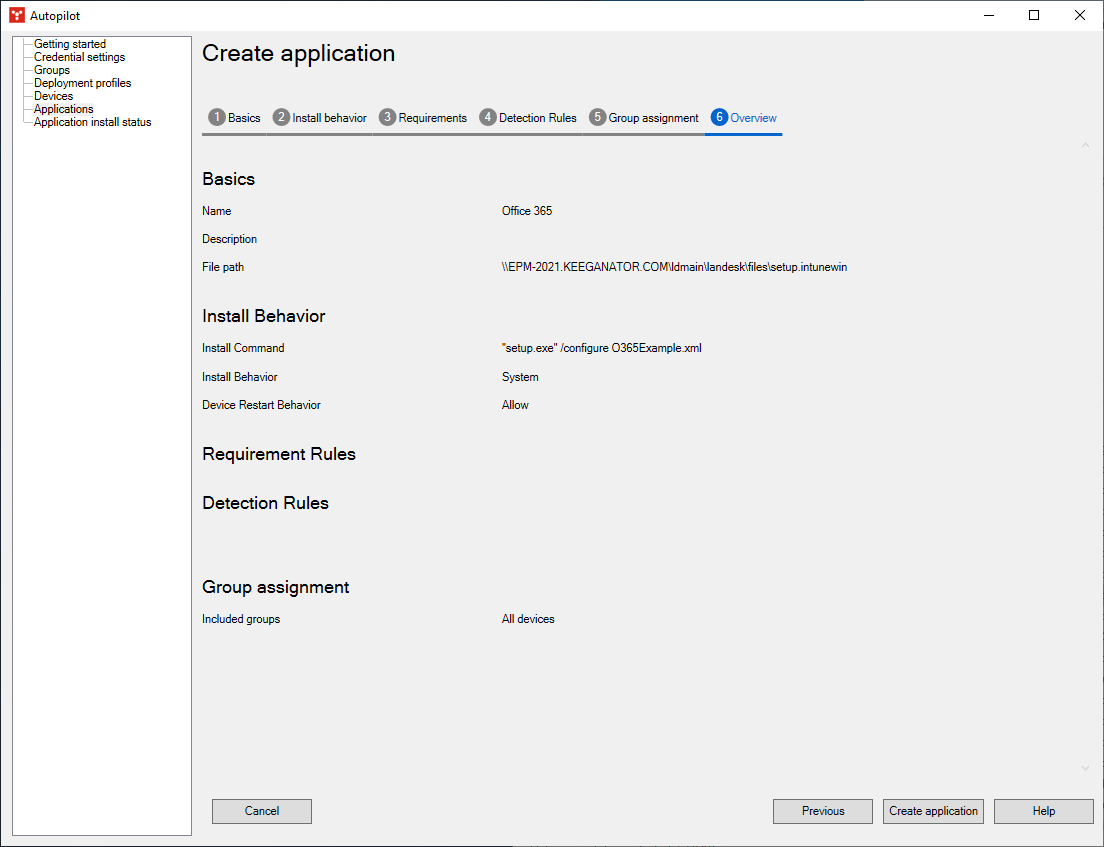
Task: Expand the Devices entry in the sidebar tree
Action: tap(55, 95)
